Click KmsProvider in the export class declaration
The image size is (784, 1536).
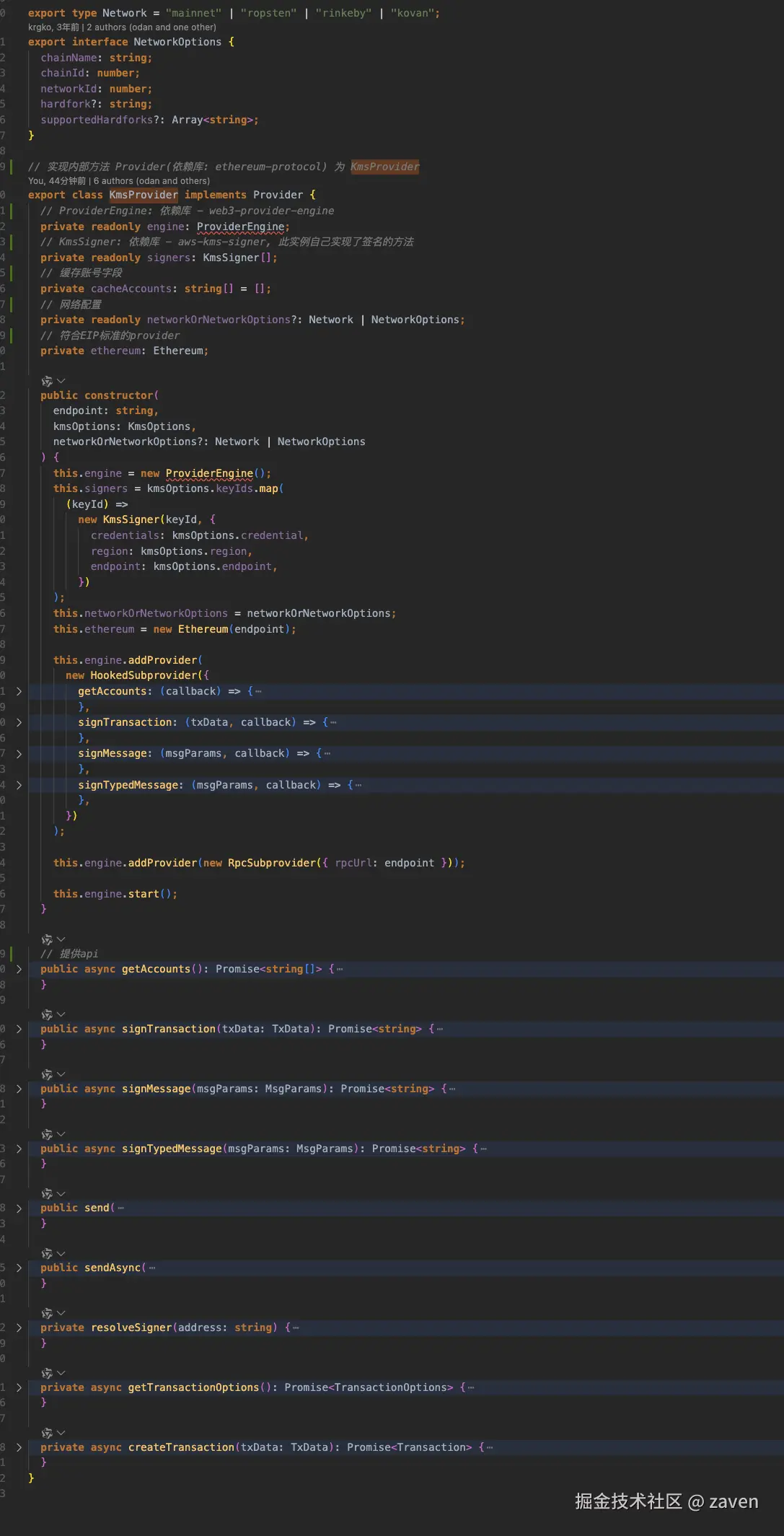pos(144,195)
